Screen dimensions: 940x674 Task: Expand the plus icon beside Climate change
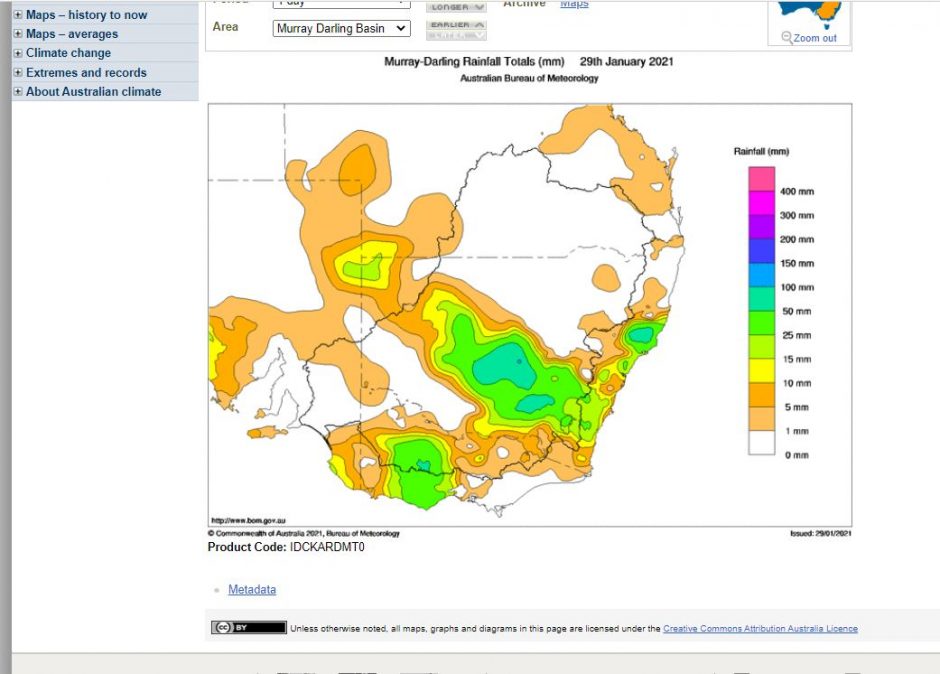[x=18, y=53]
